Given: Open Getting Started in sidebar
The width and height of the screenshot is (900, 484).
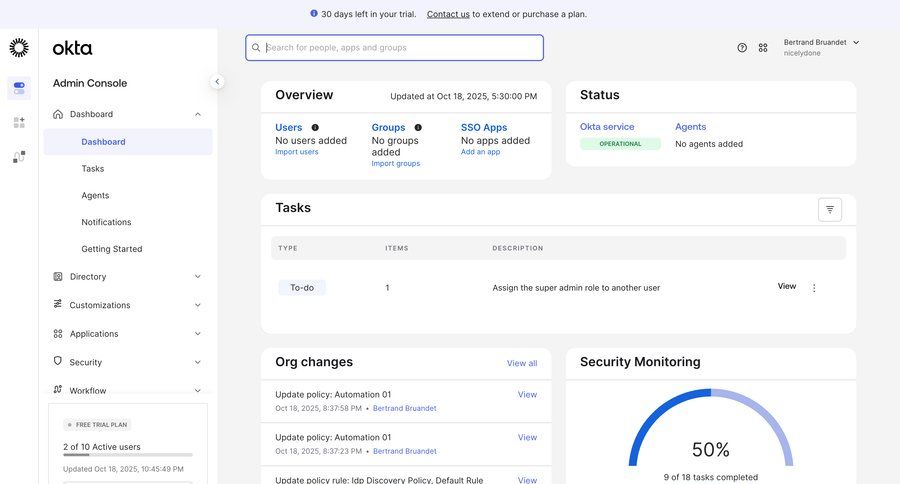Looking at the screenshot, I should [x=112, y=249].
